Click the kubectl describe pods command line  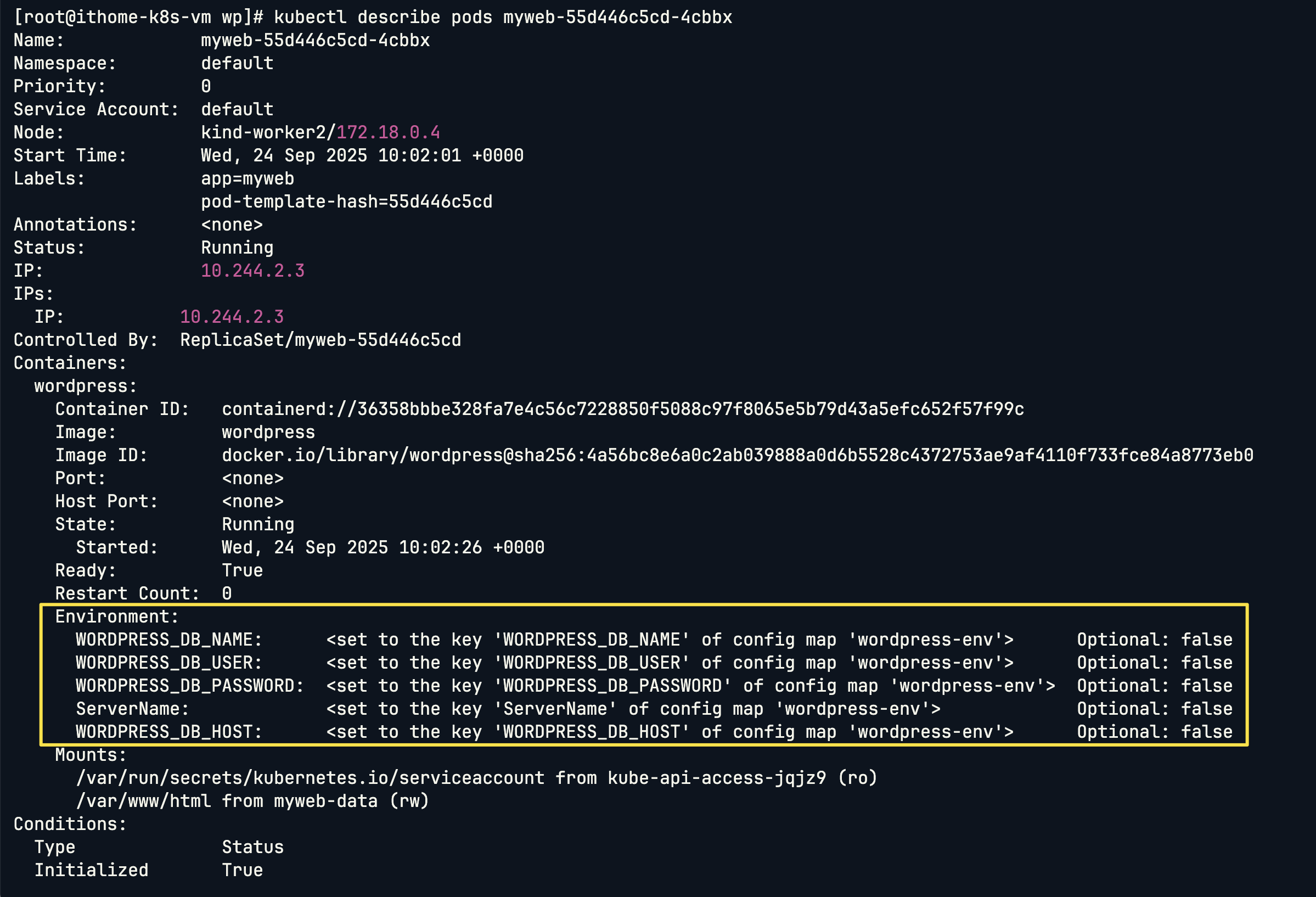(373, 17)
